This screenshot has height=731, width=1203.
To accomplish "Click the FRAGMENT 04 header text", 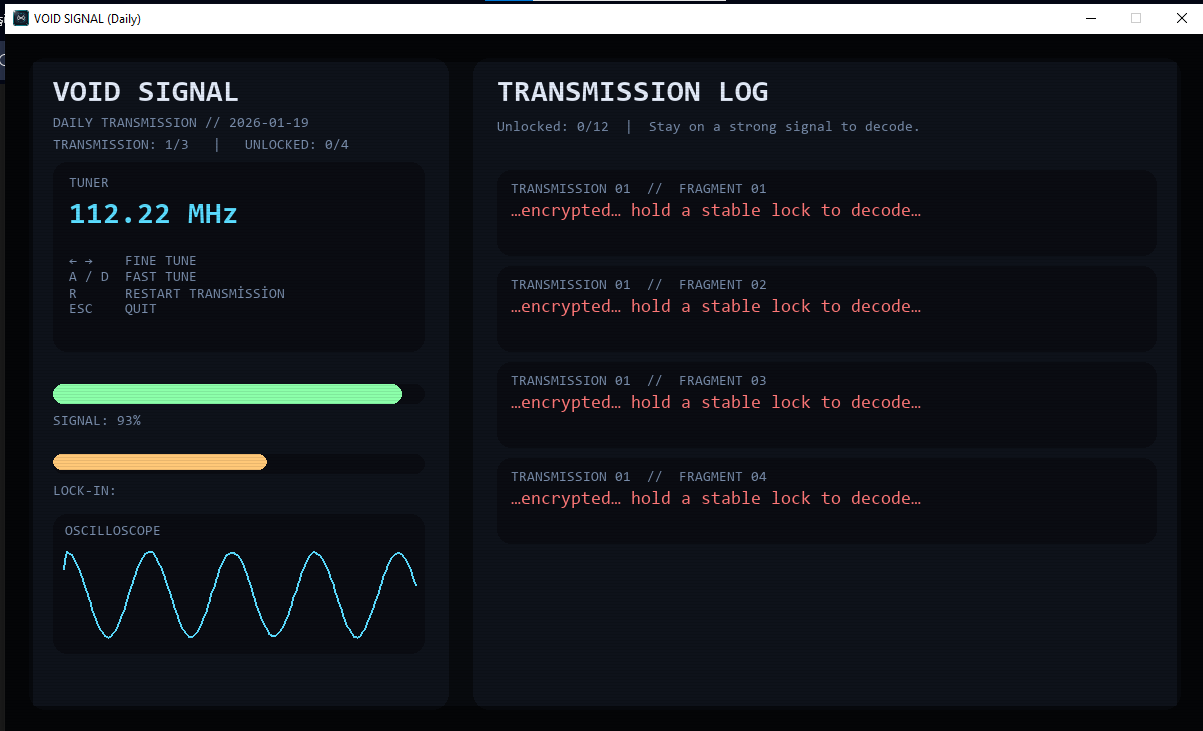I will coord(722,476).
